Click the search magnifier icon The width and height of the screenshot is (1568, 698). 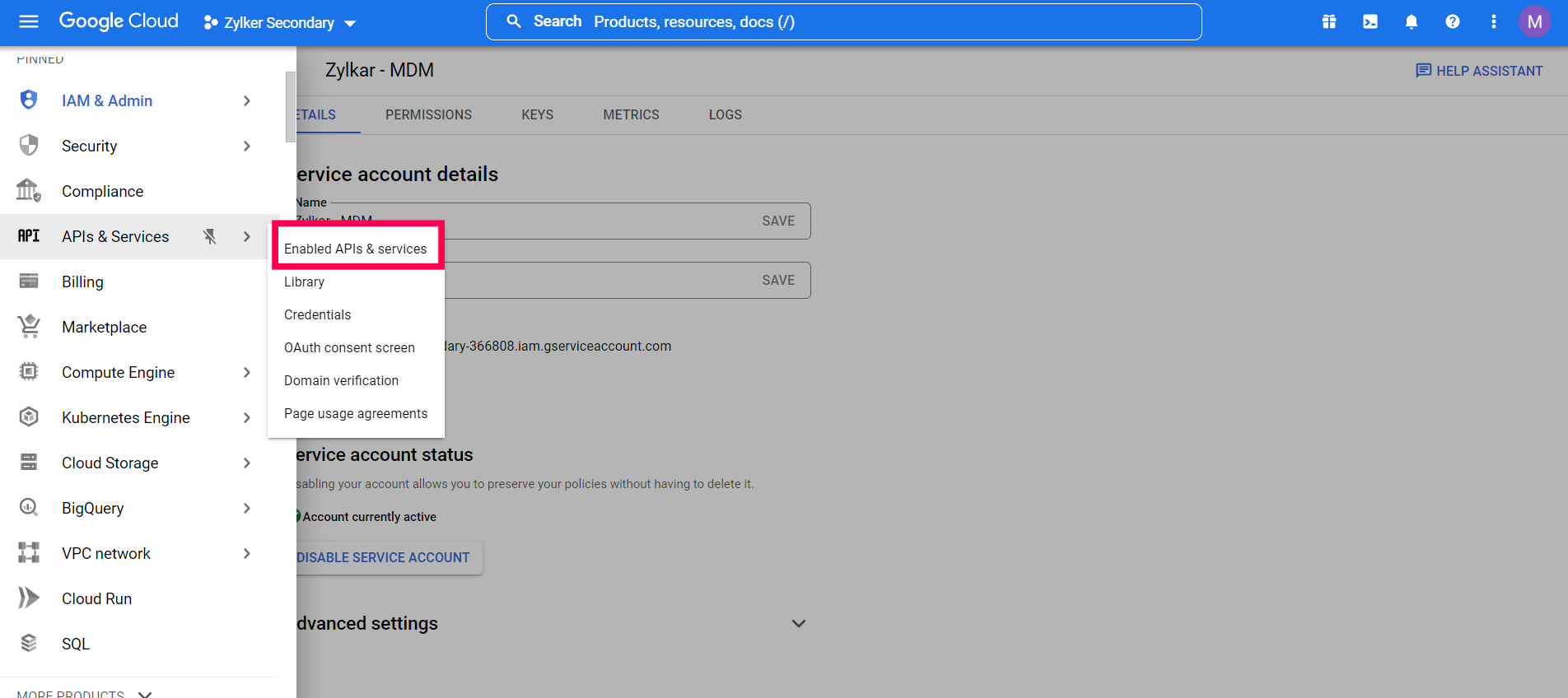point(514,21)
